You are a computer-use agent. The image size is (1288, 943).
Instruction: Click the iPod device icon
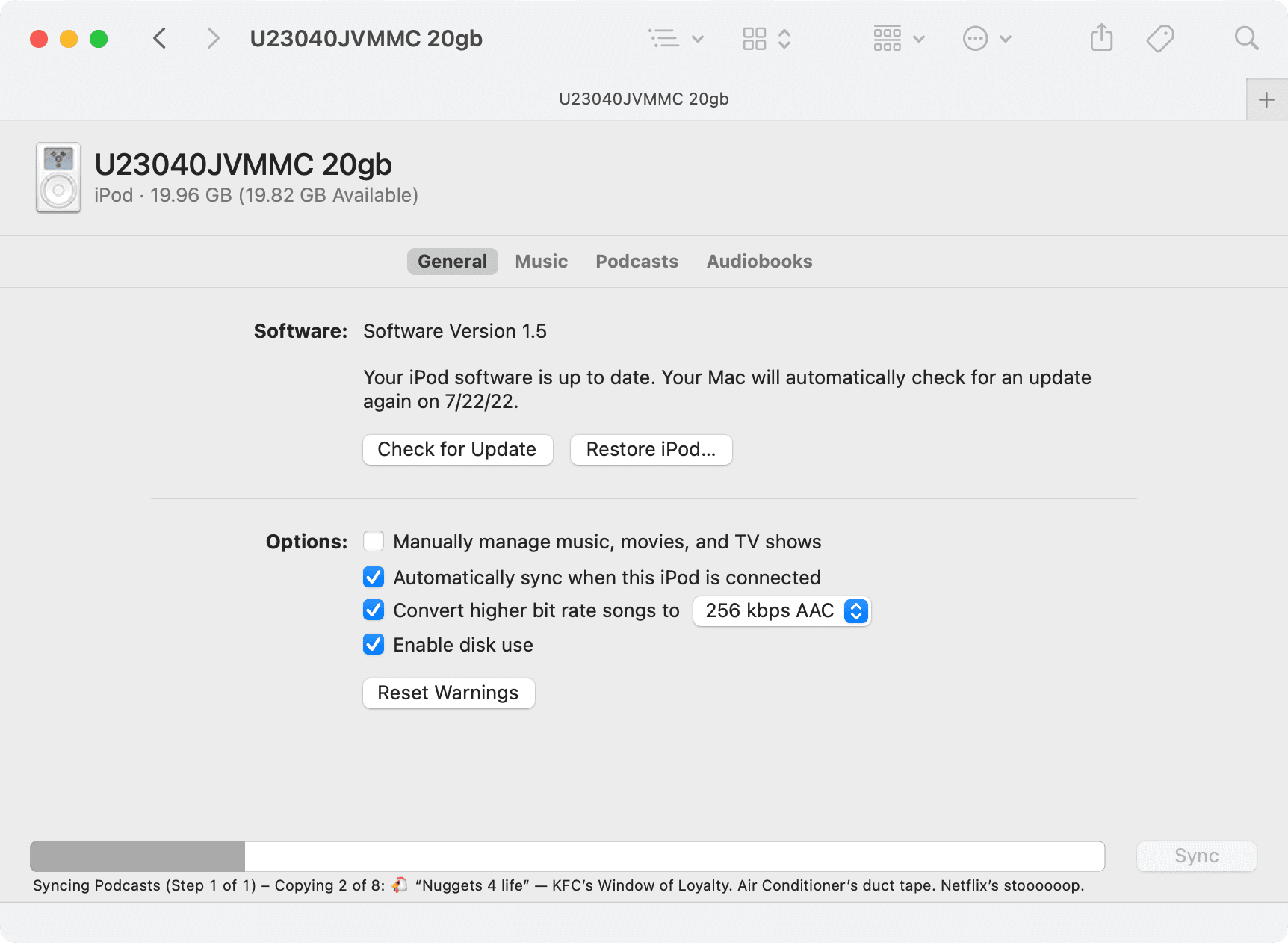tap(58, 179)
